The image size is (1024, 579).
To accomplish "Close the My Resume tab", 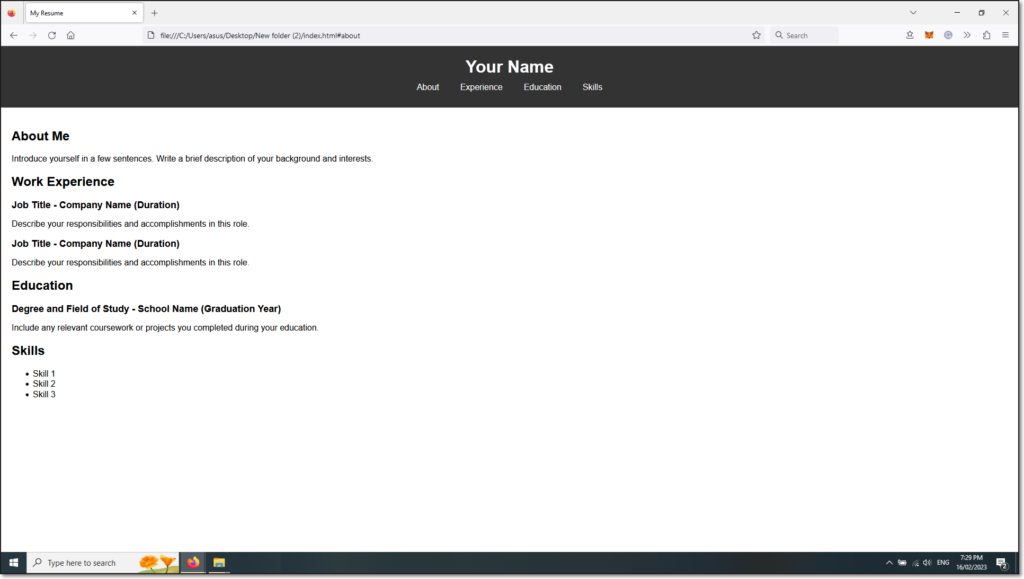I will 135,13.
